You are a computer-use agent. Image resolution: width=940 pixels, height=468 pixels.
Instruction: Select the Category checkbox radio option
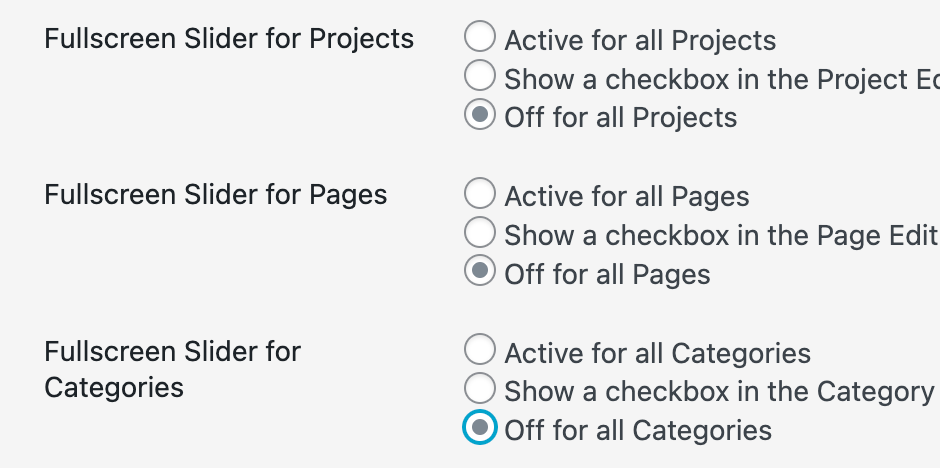tap(480, 389)
